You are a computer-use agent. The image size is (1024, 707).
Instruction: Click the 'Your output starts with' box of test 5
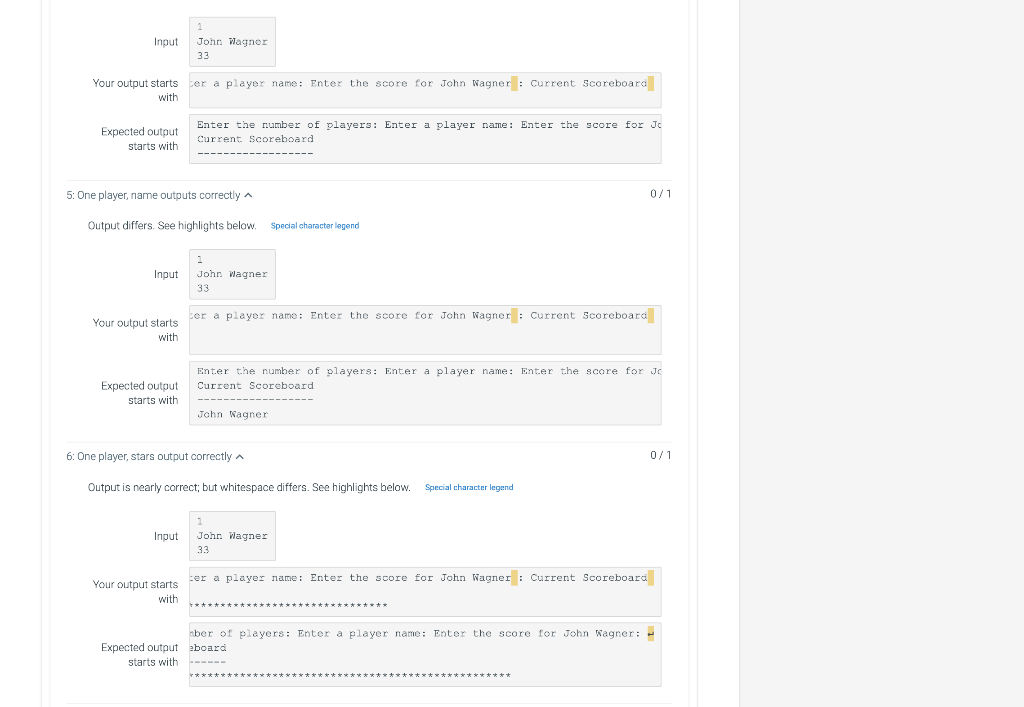425,329
